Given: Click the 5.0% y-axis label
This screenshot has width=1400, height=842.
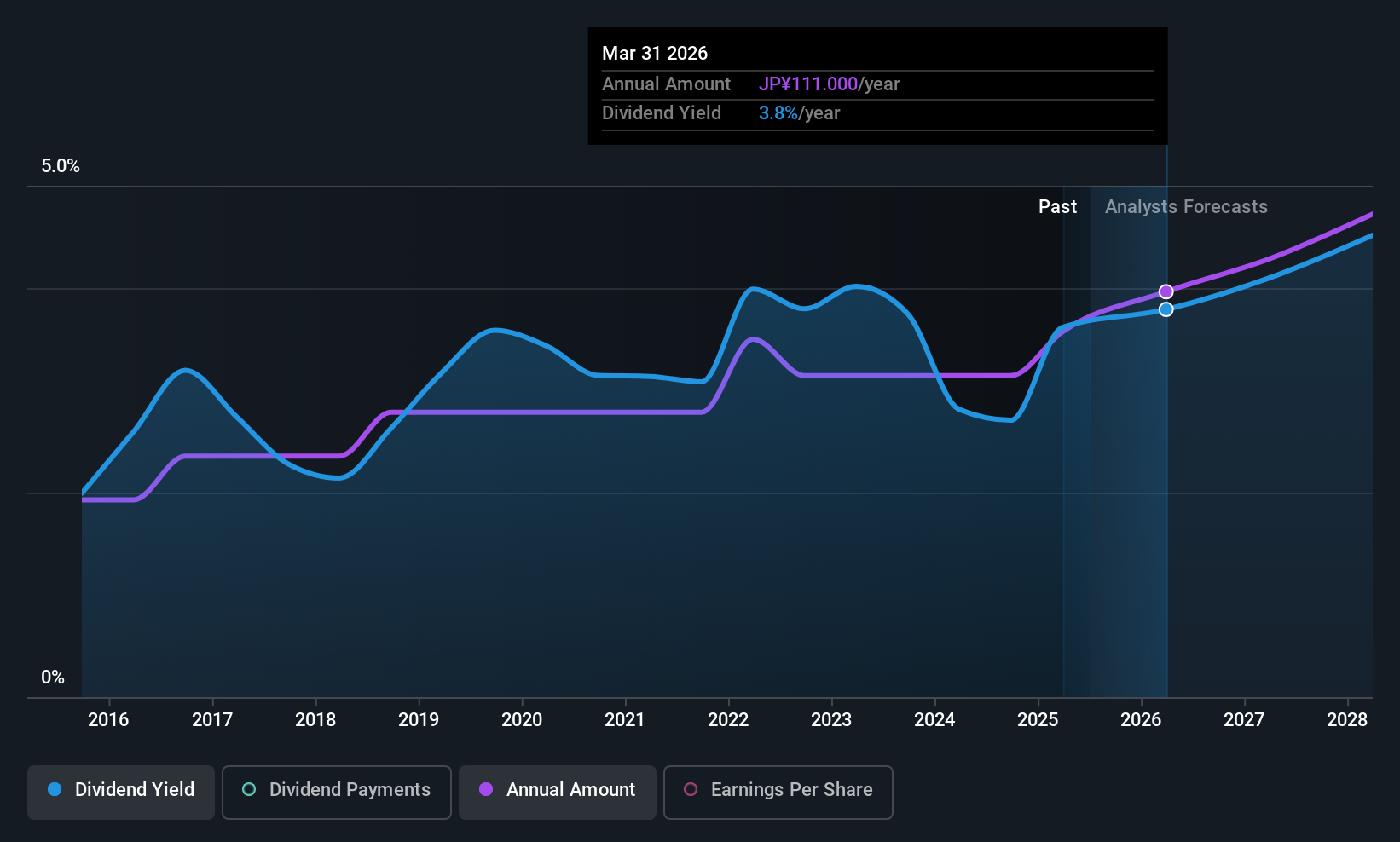Looking at the screenshot, I should click(x=61, y=166).
